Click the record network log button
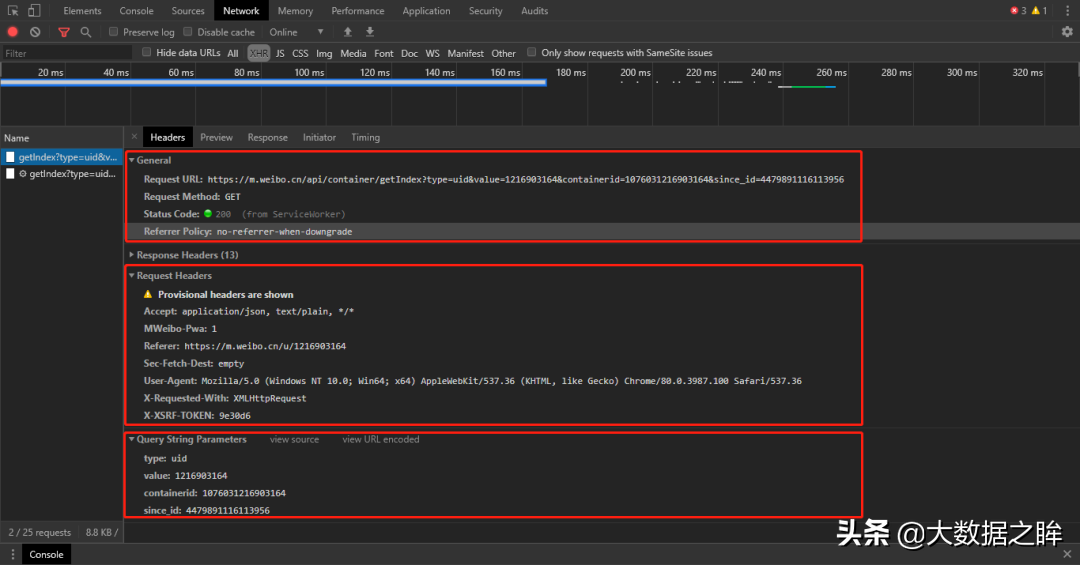 point(12,32)
